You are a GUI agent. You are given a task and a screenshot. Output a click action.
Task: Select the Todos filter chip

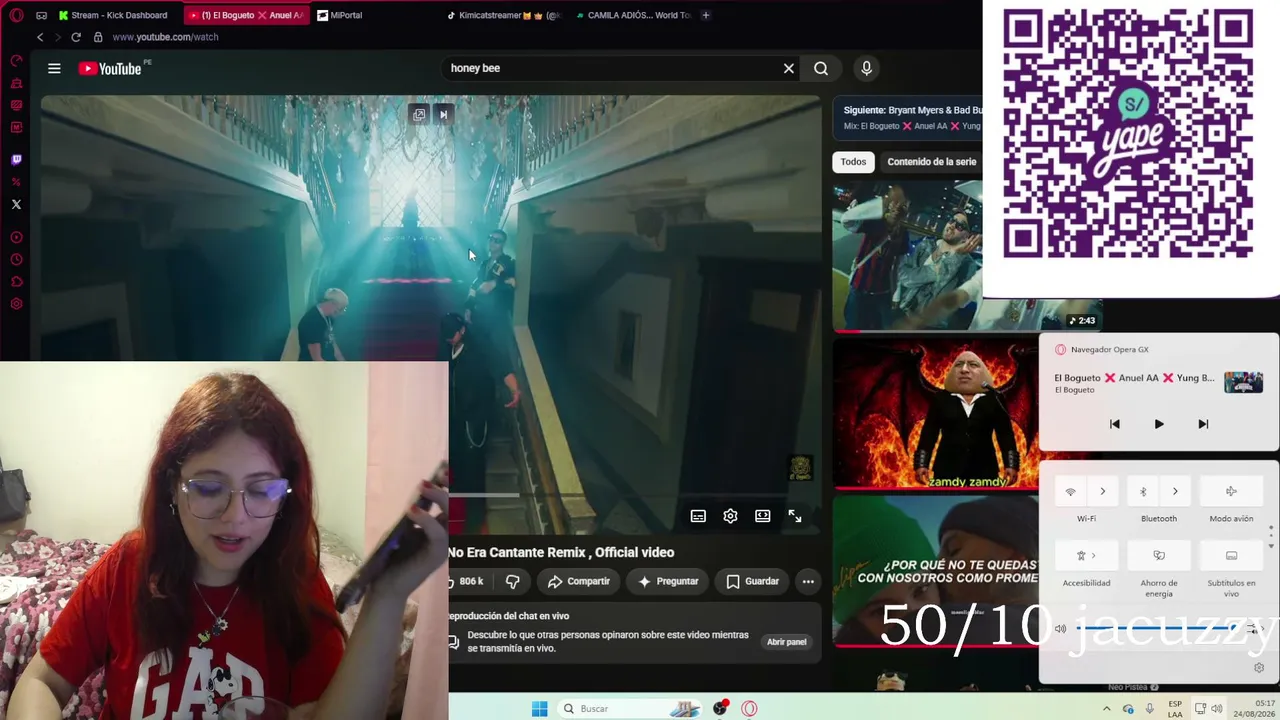(x=853, y=162)
